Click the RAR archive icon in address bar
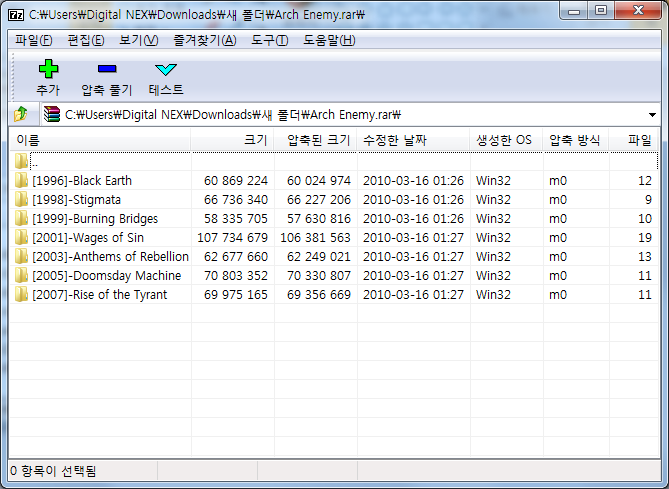The height and width of the screenshot is (489, 669). click(52, 114)
